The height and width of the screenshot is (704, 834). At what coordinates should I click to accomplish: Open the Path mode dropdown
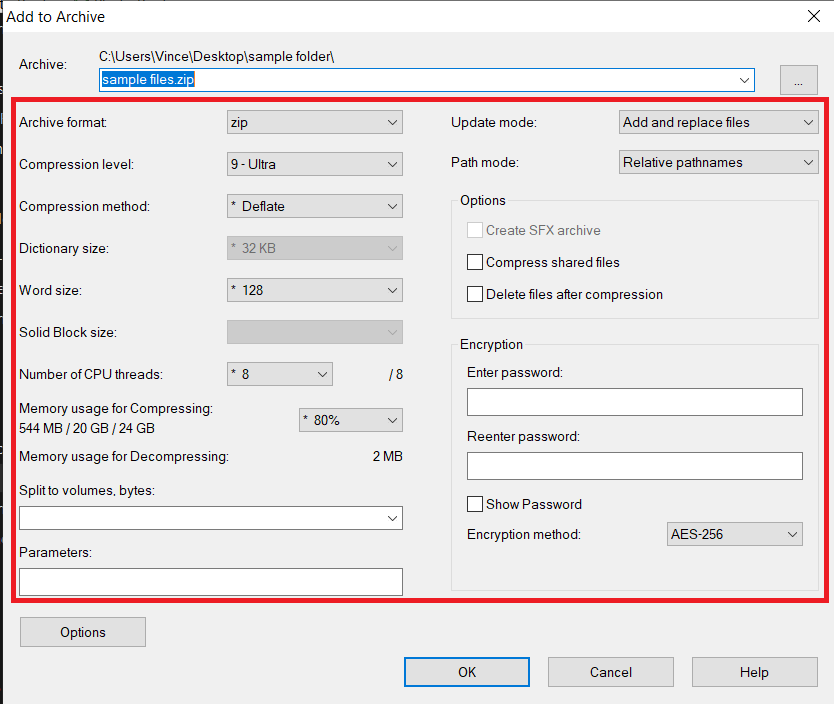pos(718,161)
